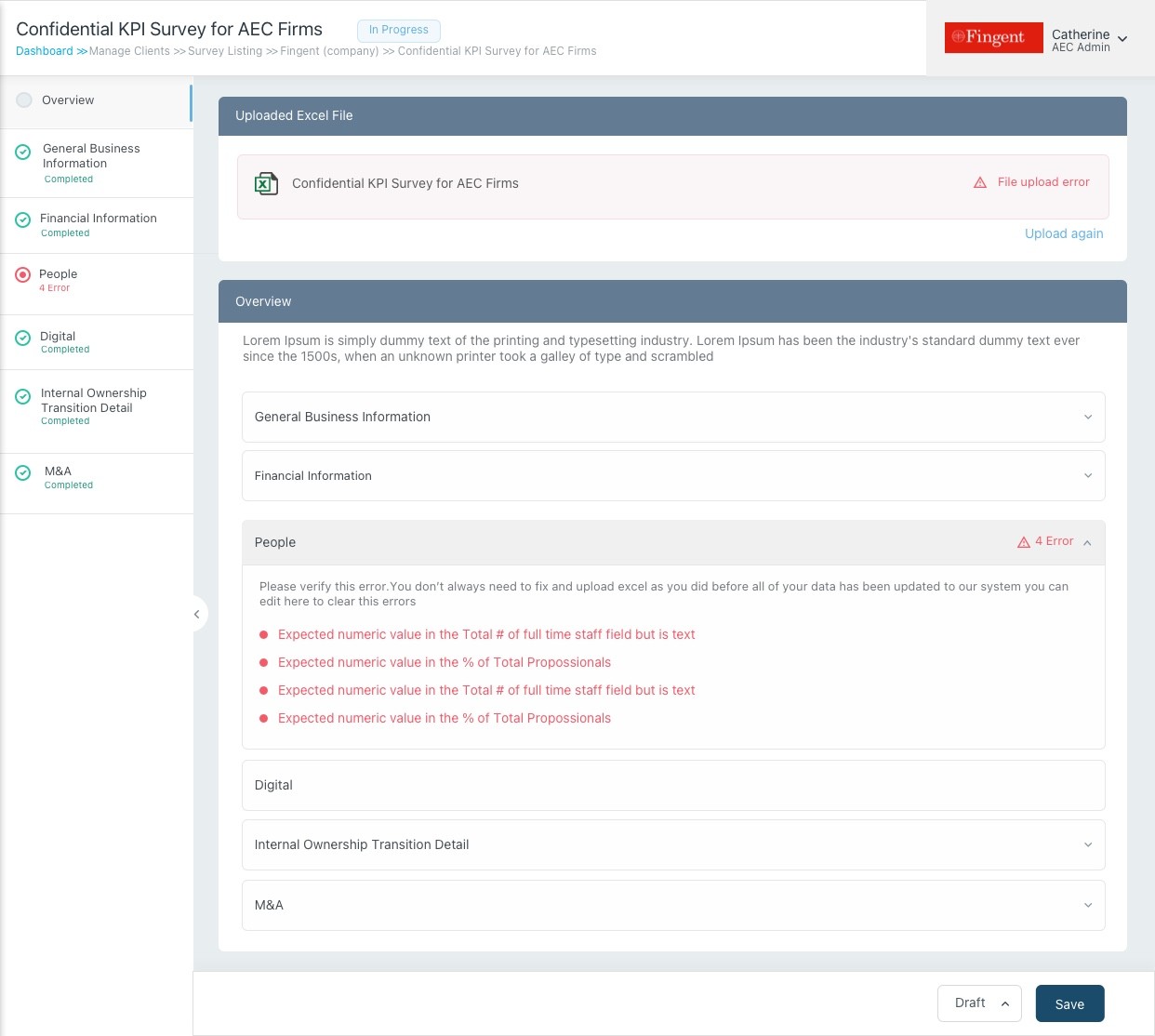Click the M&A completed check icon
The height and width of the screenshot is (1036, 1155).
coord(23,472)
